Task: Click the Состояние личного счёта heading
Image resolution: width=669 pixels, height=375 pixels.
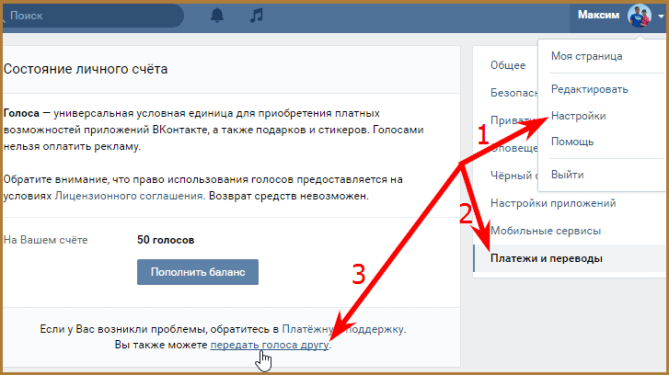Action: (85, 69)
